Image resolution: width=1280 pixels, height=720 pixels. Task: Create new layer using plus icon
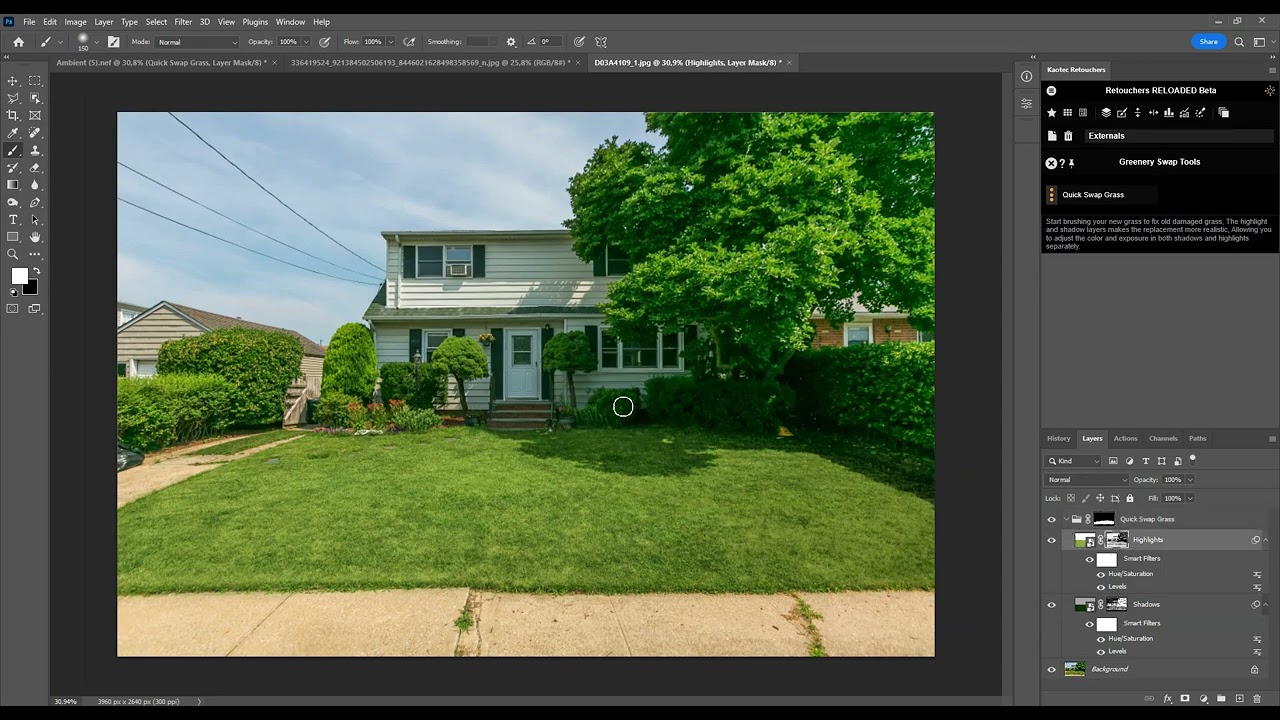pyautogui.click(x=1239, y=699)
